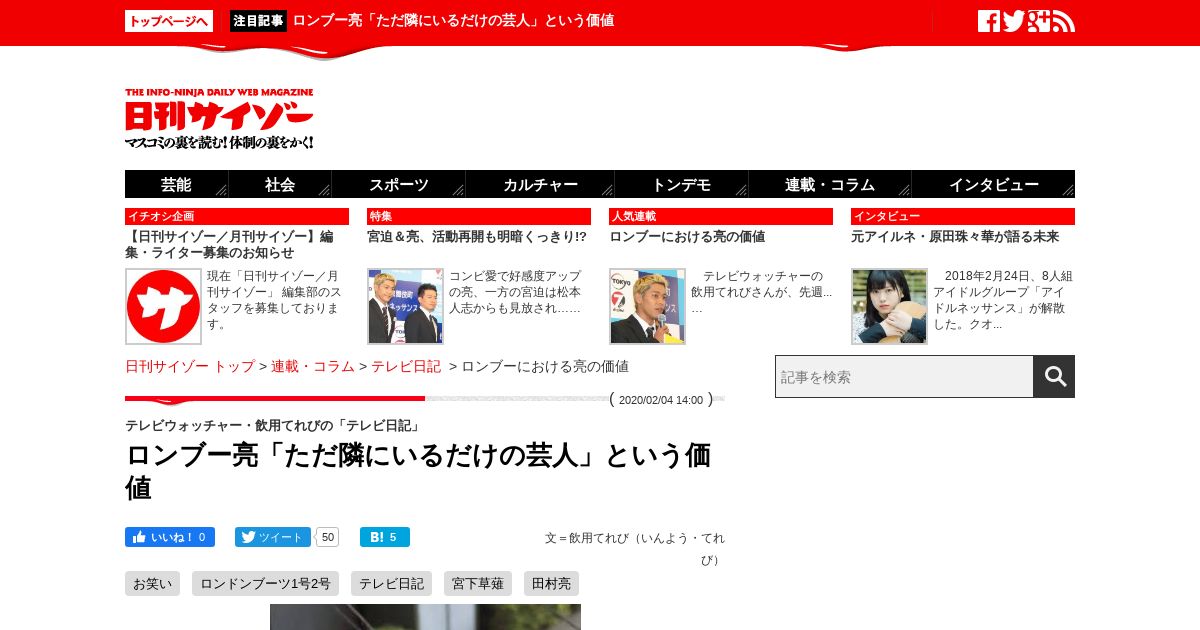Viewport: 1200px width, 630px height.
Task: Click the red サ logo thumbnail
Action: pos(163,306)
